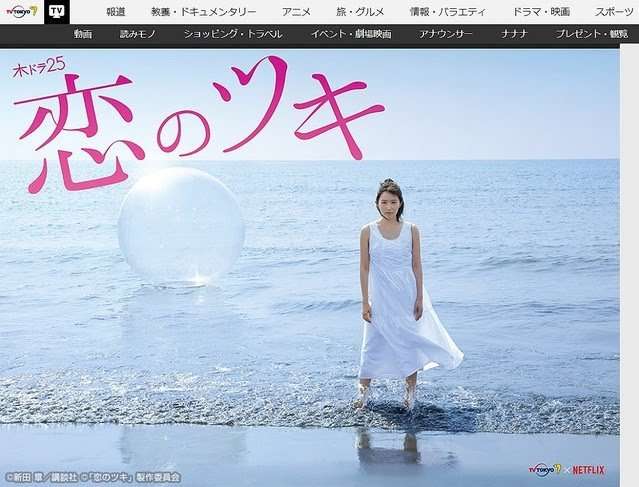Open the プレゼント・観覧 page

coord(592,34)
